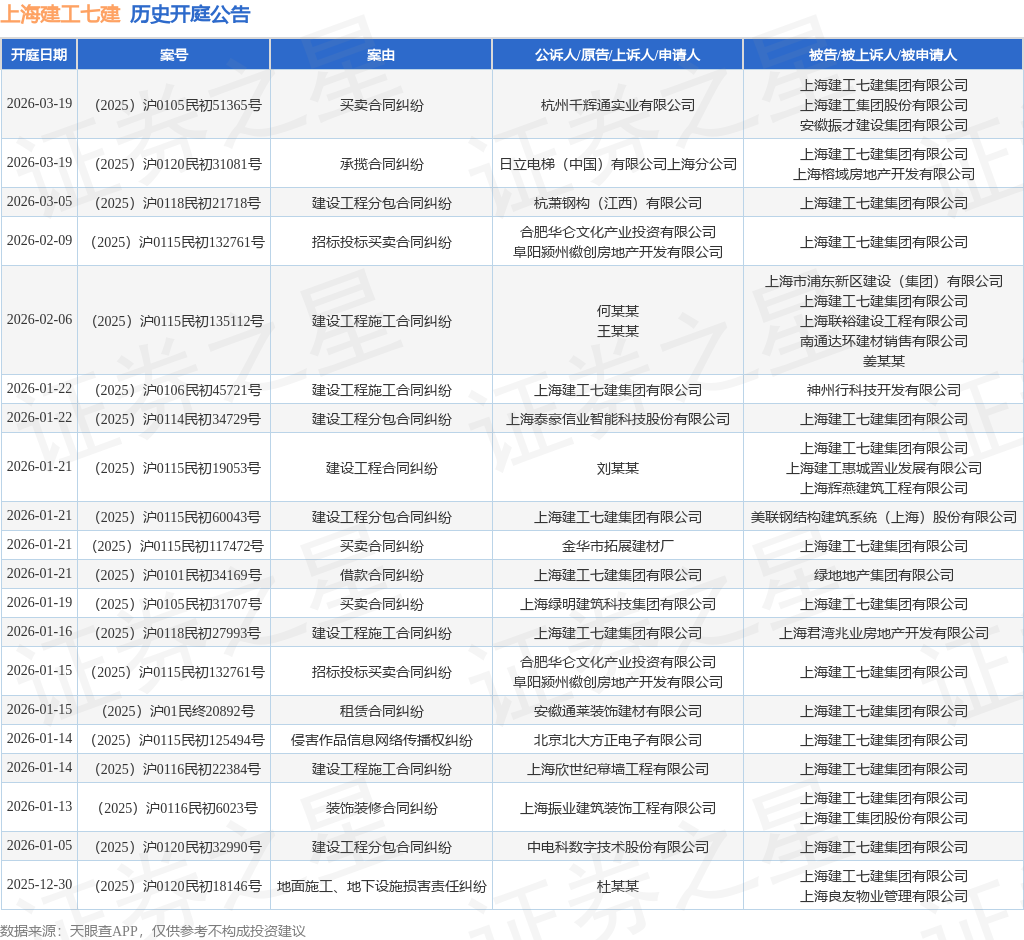Click defendant 神州行科技开发有限公司
The width and height of the screenshot is (1024, 940).
point(884,390)
